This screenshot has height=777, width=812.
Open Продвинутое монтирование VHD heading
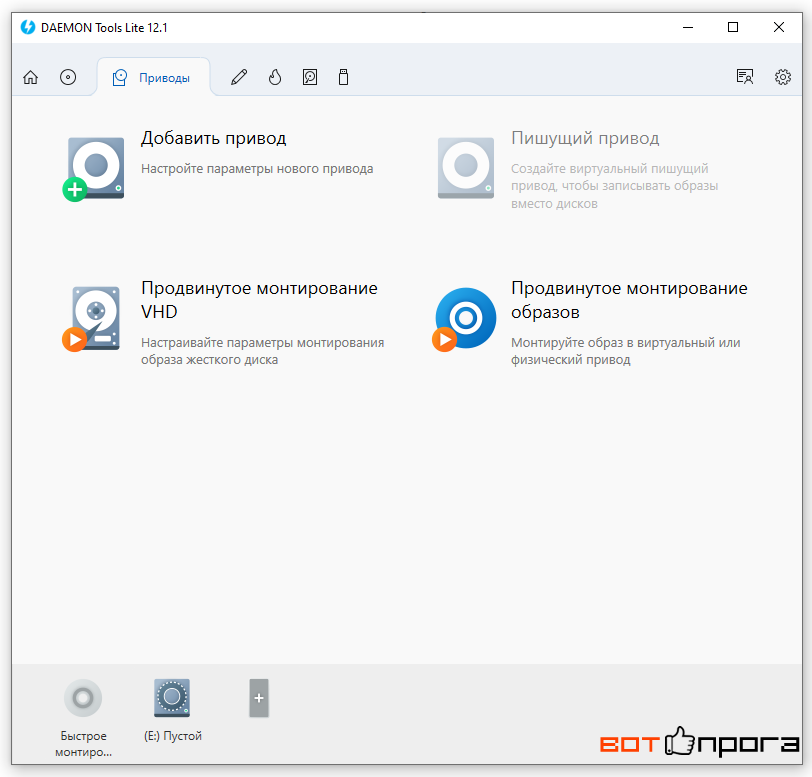point(259,300)
